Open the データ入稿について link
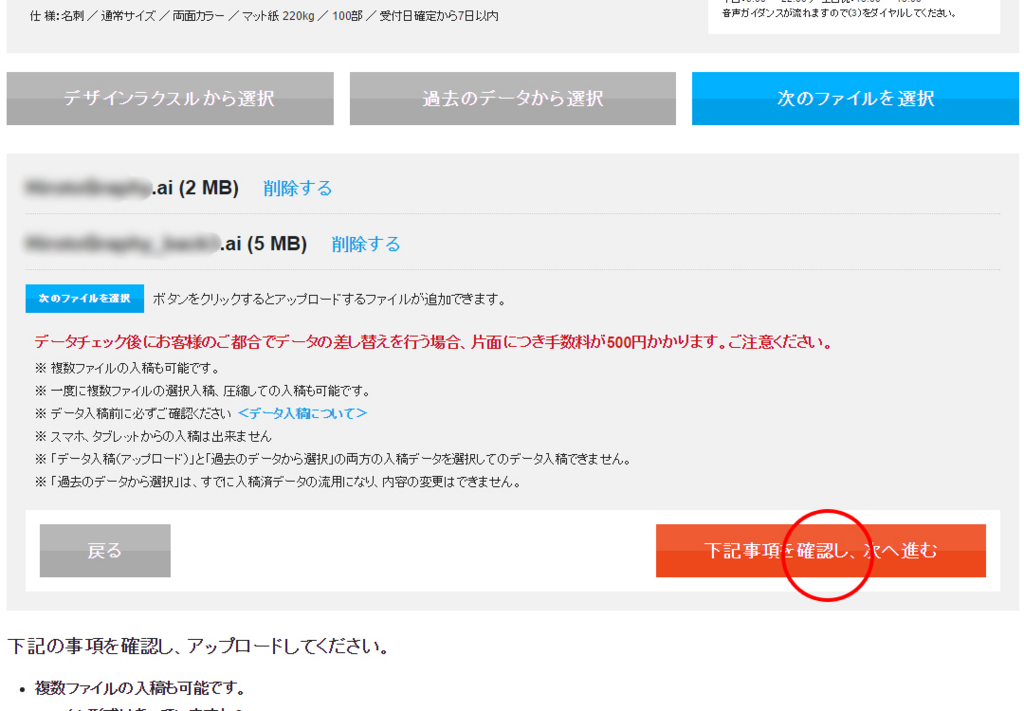 pos(302,413)
